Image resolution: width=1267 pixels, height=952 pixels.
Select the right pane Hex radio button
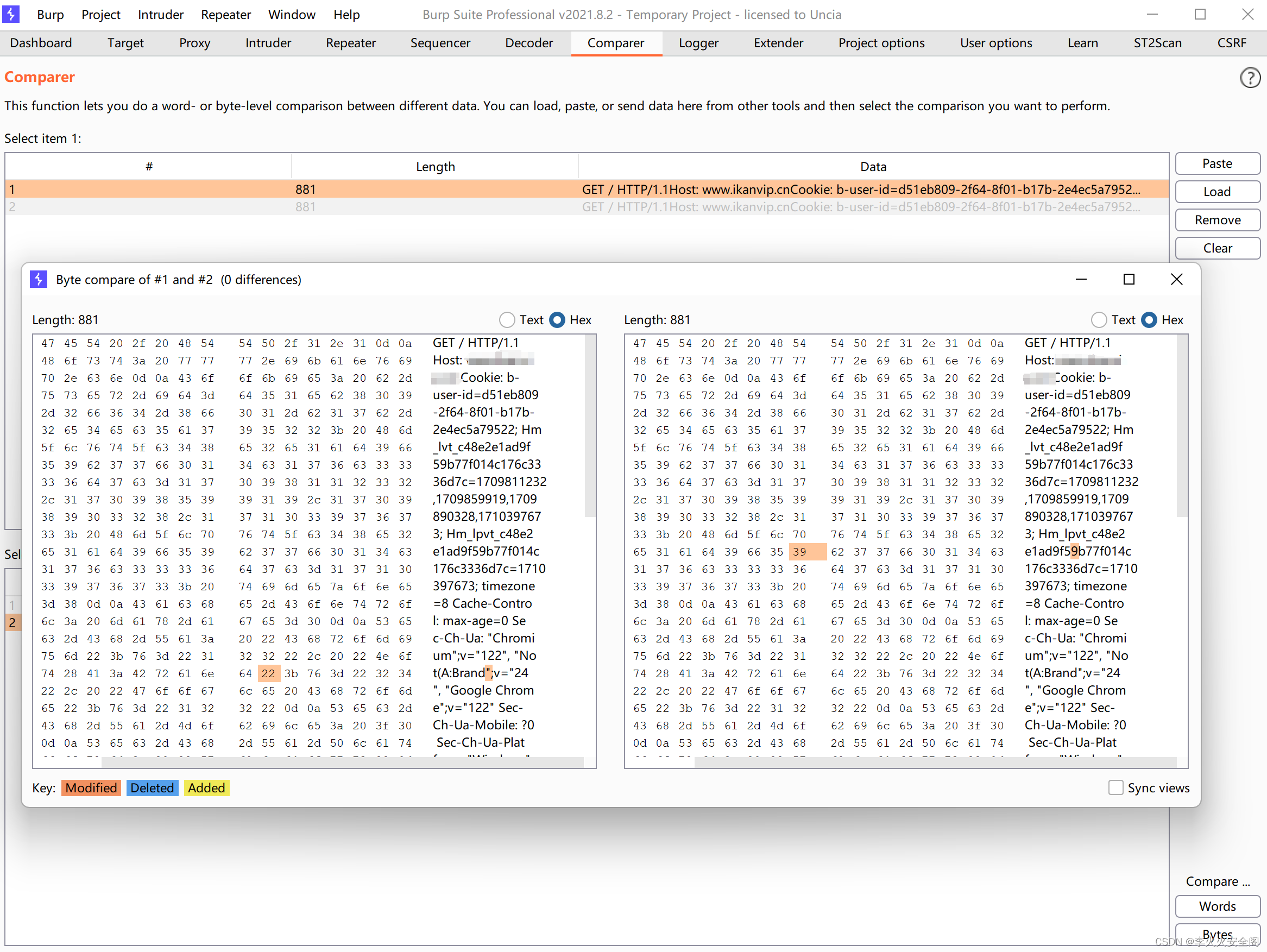(x=1149, y=320)
